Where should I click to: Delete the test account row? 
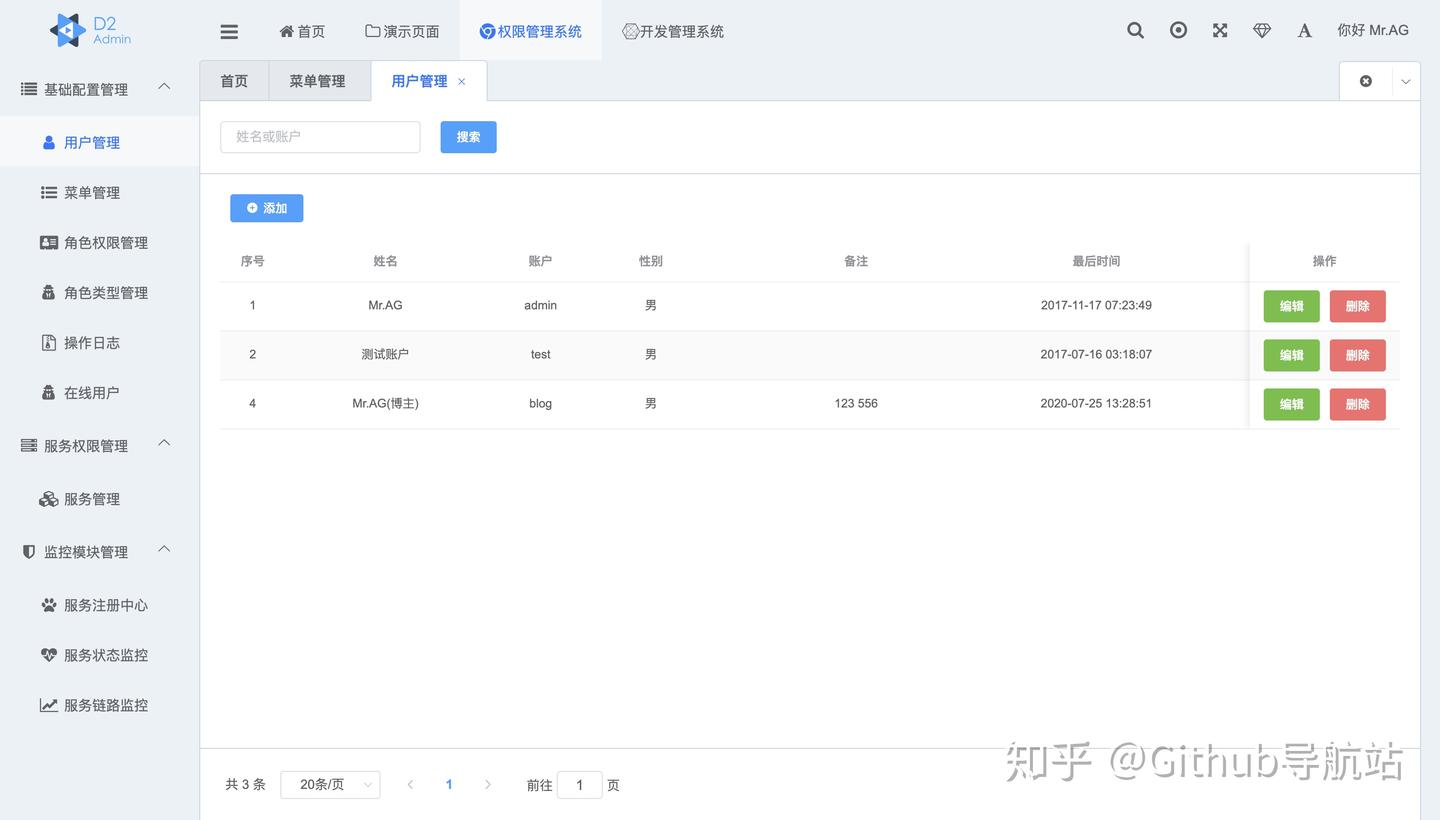1357,355
